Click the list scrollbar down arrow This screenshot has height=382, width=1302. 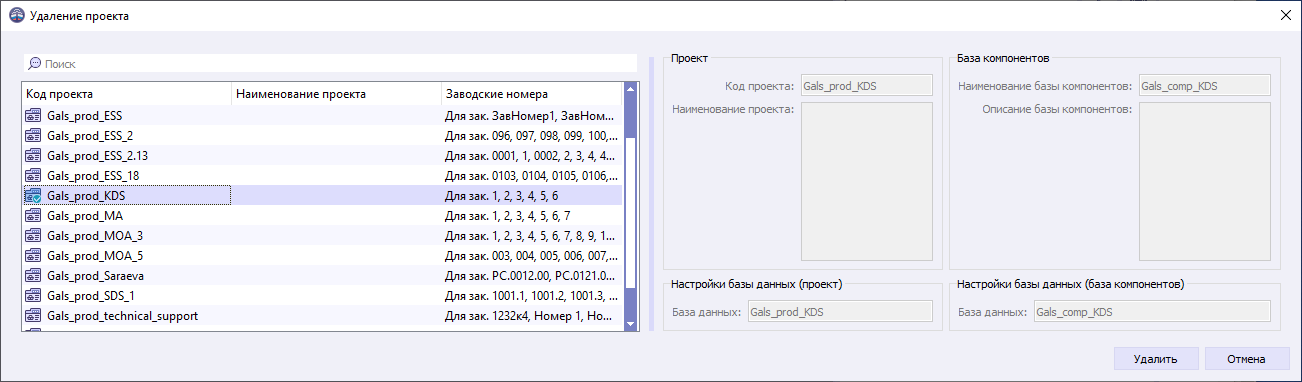pyautogui.click(x=630, y=324)
